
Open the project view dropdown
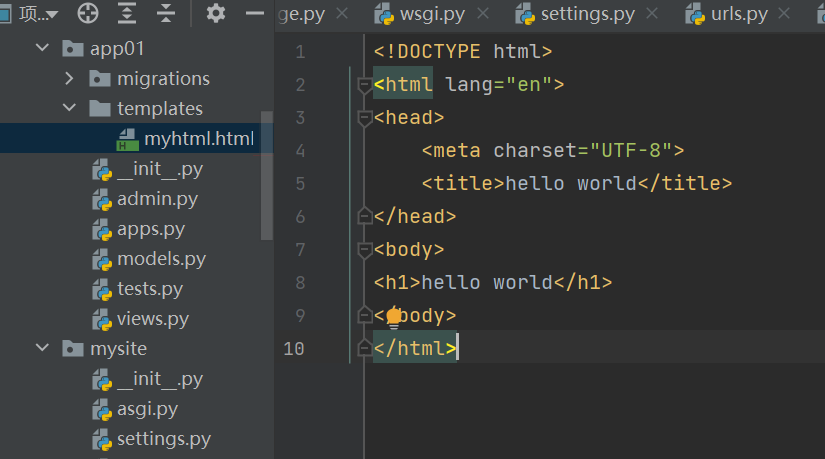pos(51,15)
